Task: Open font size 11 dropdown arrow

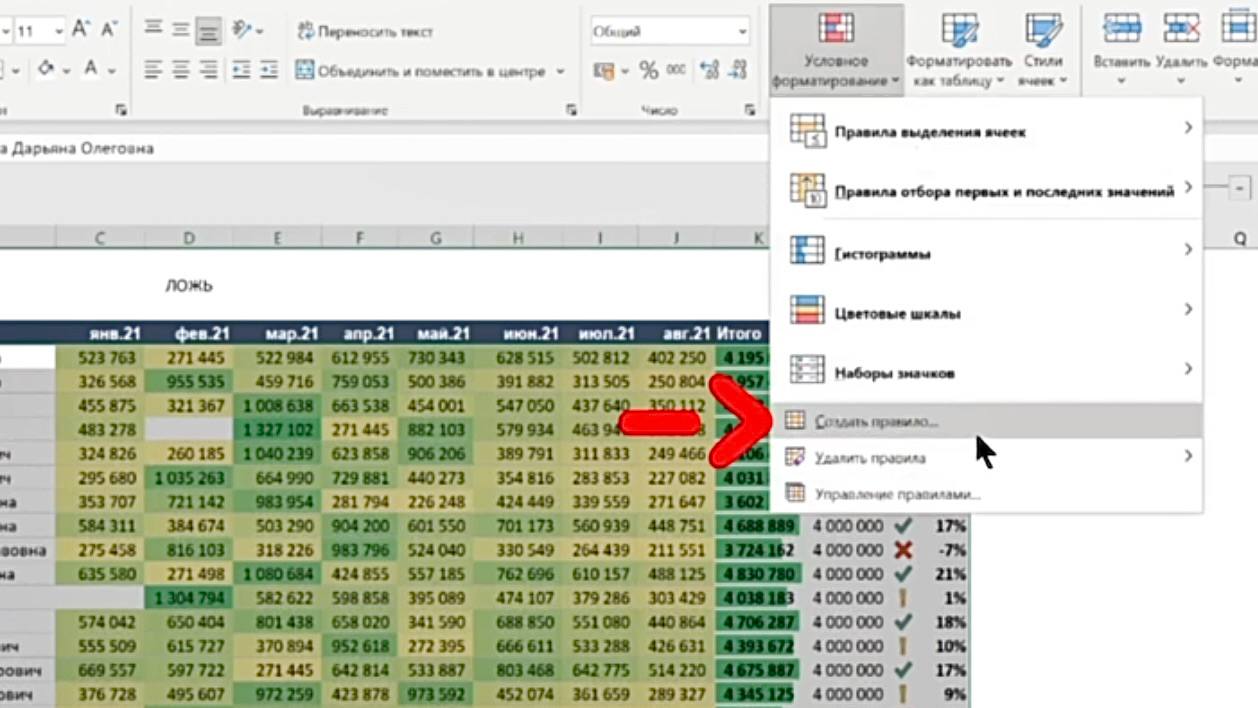Action: [x=58, y=31]
